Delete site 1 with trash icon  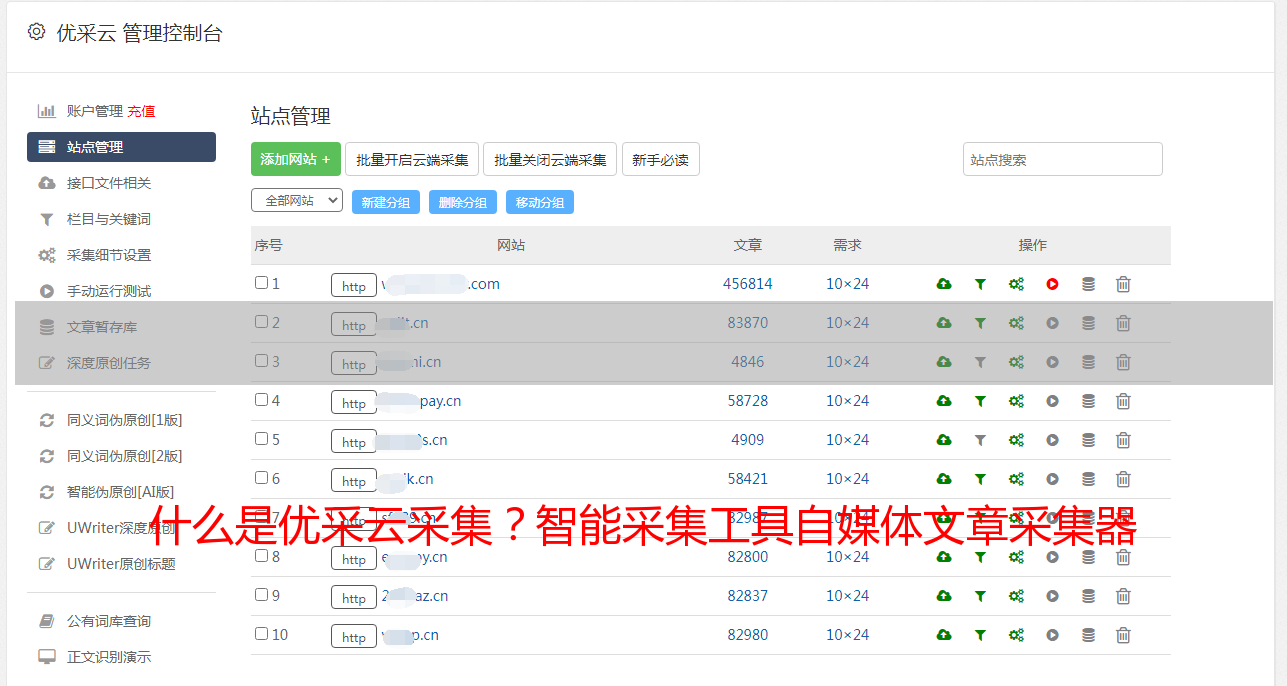[x=1123, y=284]
